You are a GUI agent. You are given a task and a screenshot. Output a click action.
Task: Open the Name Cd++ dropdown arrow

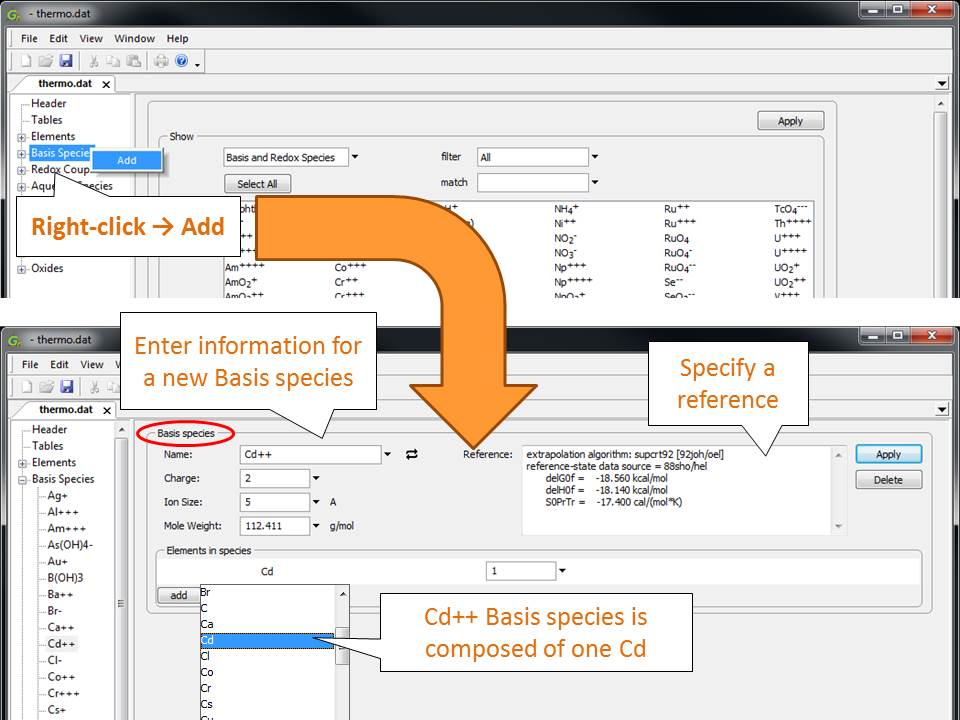point(387,454)
